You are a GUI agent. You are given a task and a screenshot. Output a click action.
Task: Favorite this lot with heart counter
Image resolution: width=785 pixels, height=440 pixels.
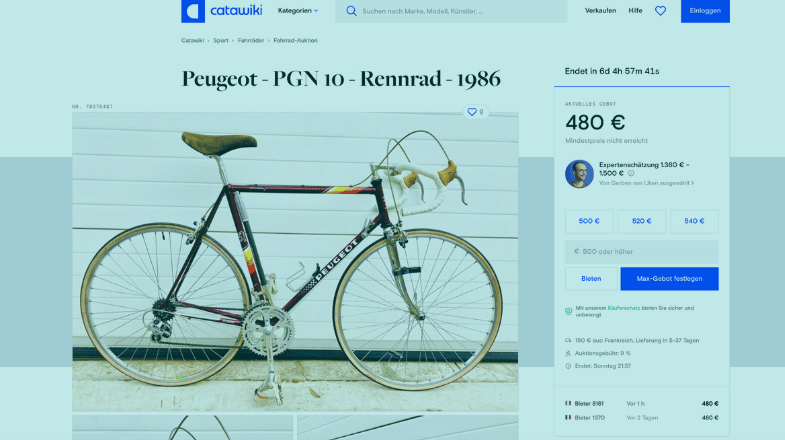476,112
